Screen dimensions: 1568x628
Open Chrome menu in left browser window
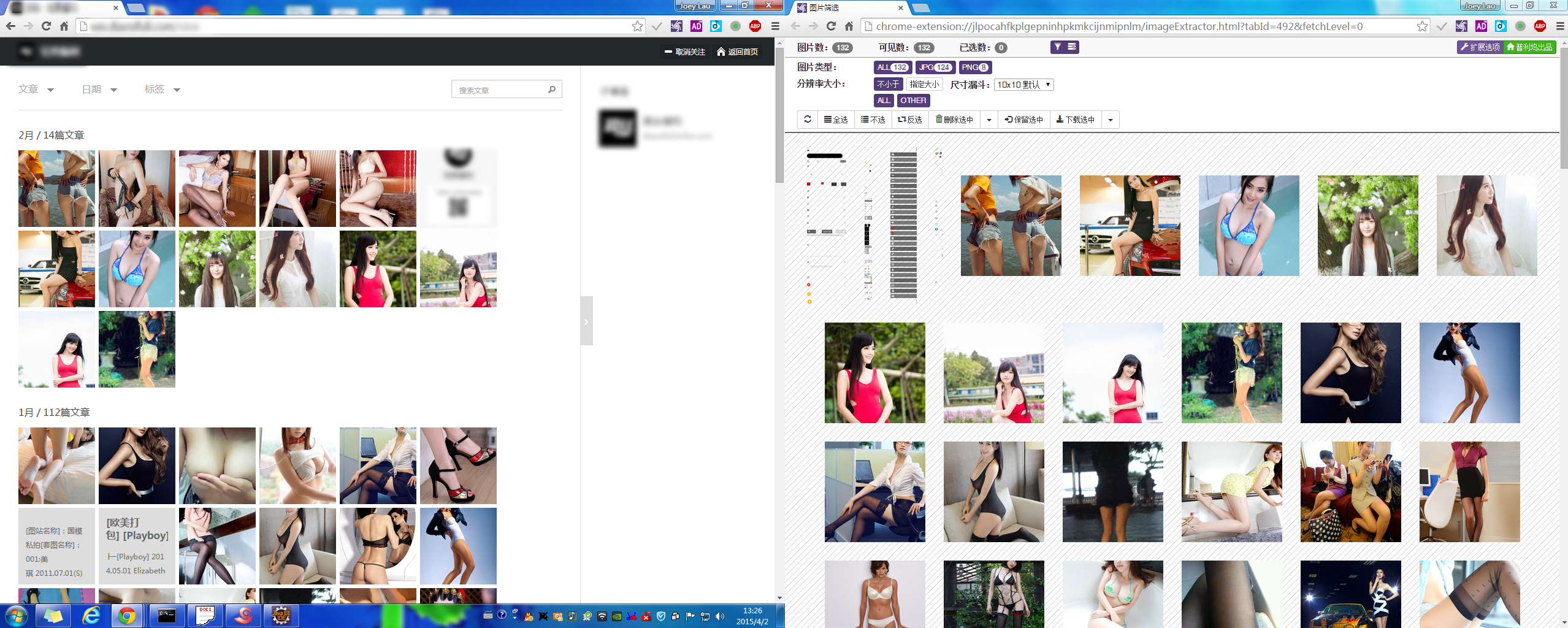coord(775,26)
